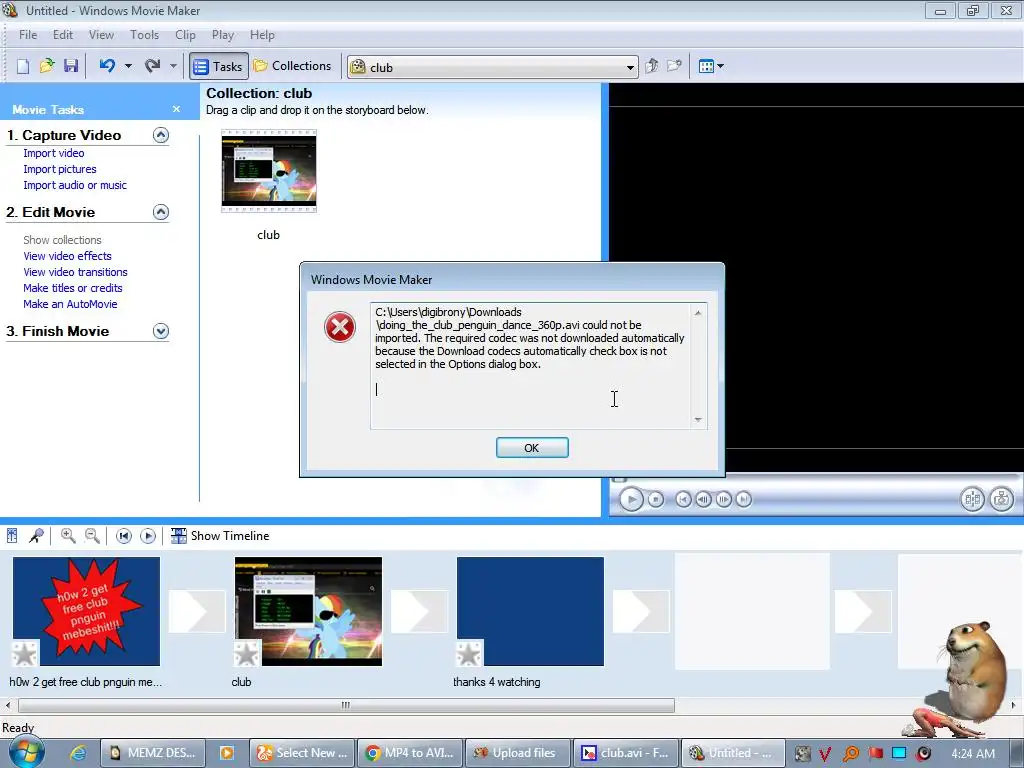Click the Set Audio Levels icon
Image resolution: width=1024 pixels, height=768 pixels.
click(12, 536)
